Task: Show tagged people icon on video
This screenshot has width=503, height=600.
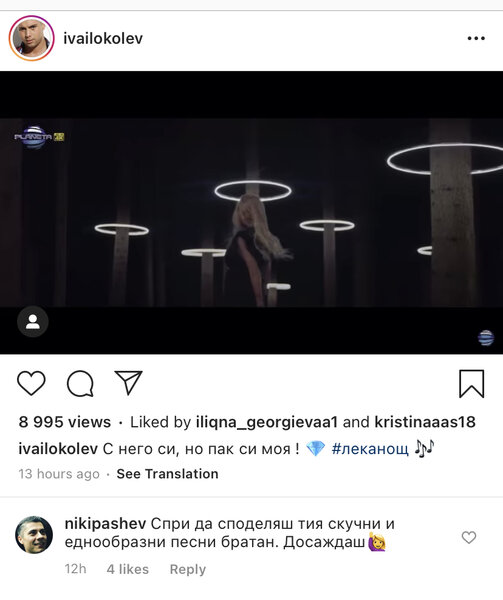Action: click(x=33, y=321)
